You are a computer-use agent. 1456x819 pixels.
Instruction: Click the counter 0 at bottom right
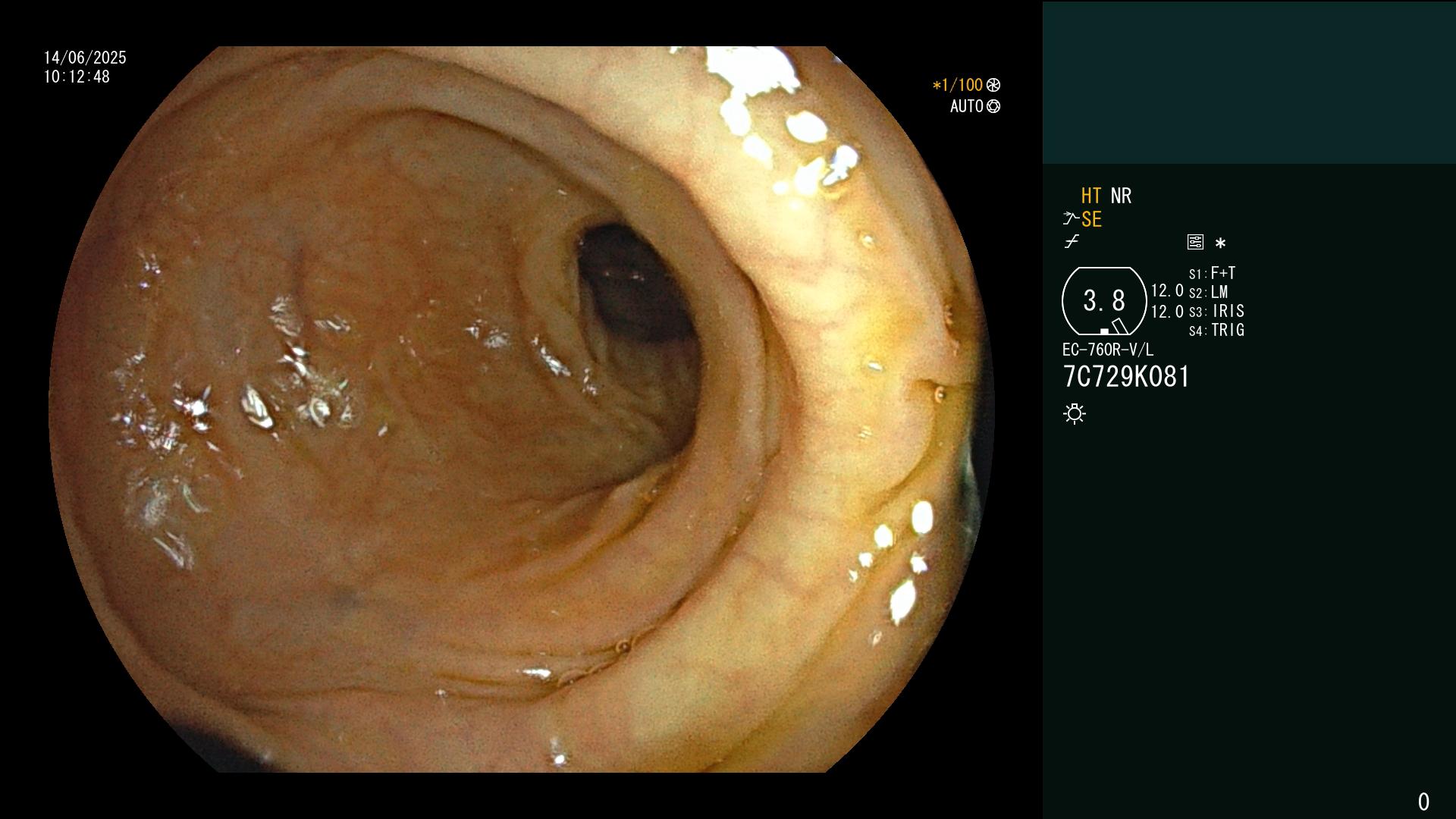(x=1423, y=802)
